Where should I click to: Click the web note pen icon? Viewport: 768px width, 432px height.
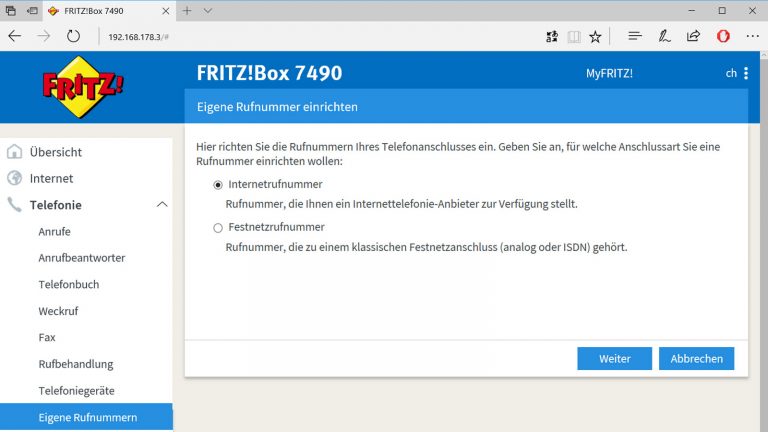point(664,36)
